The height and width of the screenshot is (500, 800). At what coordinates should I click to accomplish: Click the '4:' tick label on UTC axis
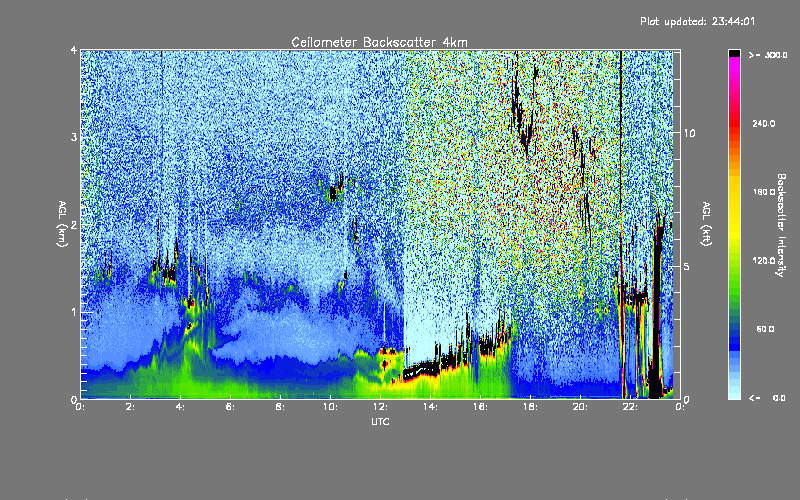pos(180,407)
